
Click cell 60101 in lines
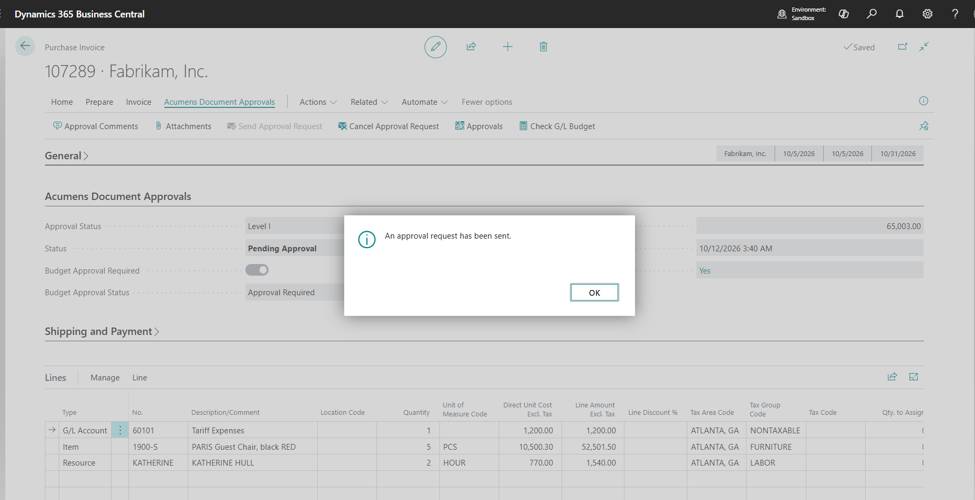(158, 430)
